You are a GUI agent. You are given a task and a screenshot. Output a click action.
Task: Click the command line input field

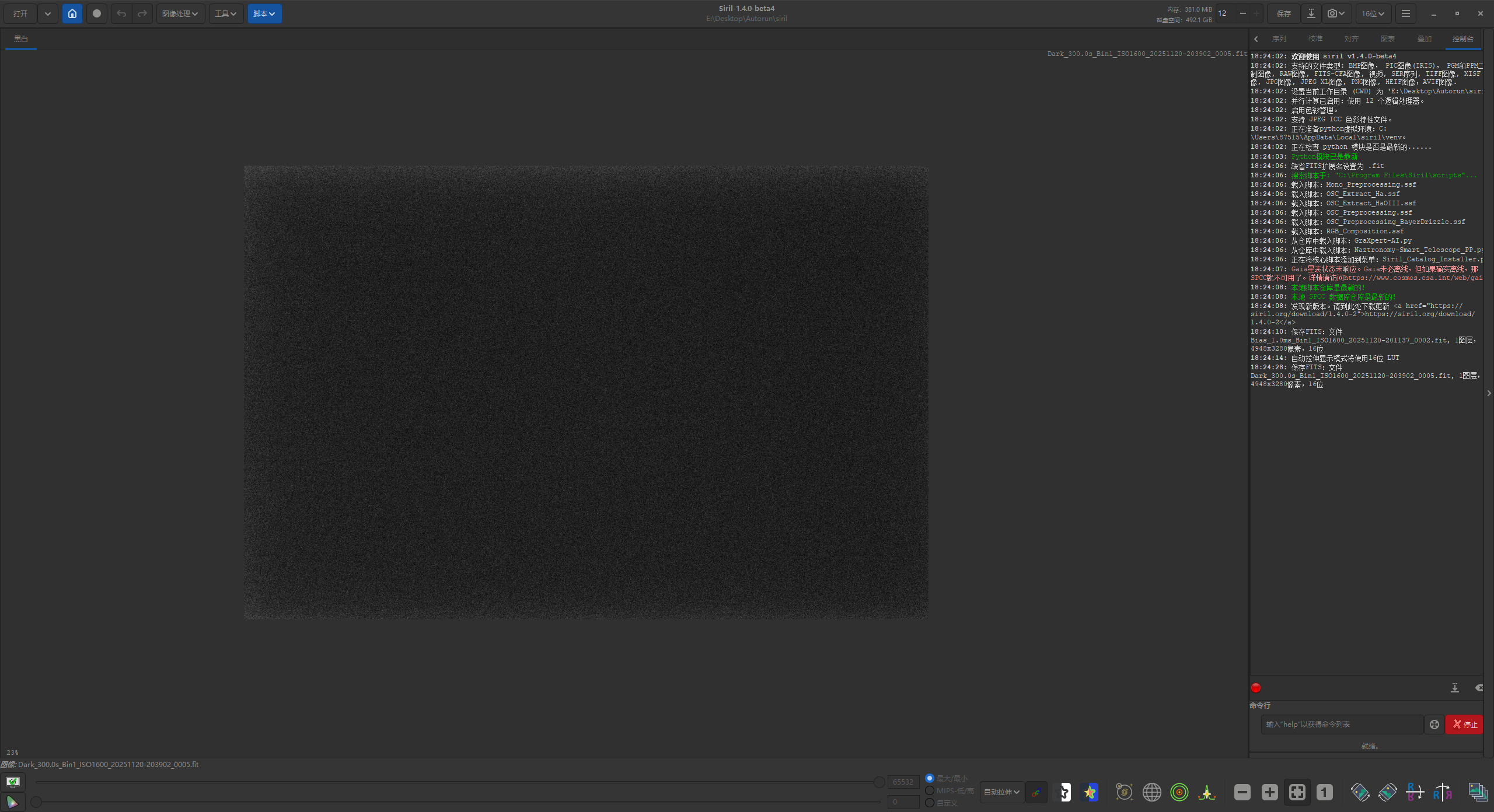[x=1341, y=724]
